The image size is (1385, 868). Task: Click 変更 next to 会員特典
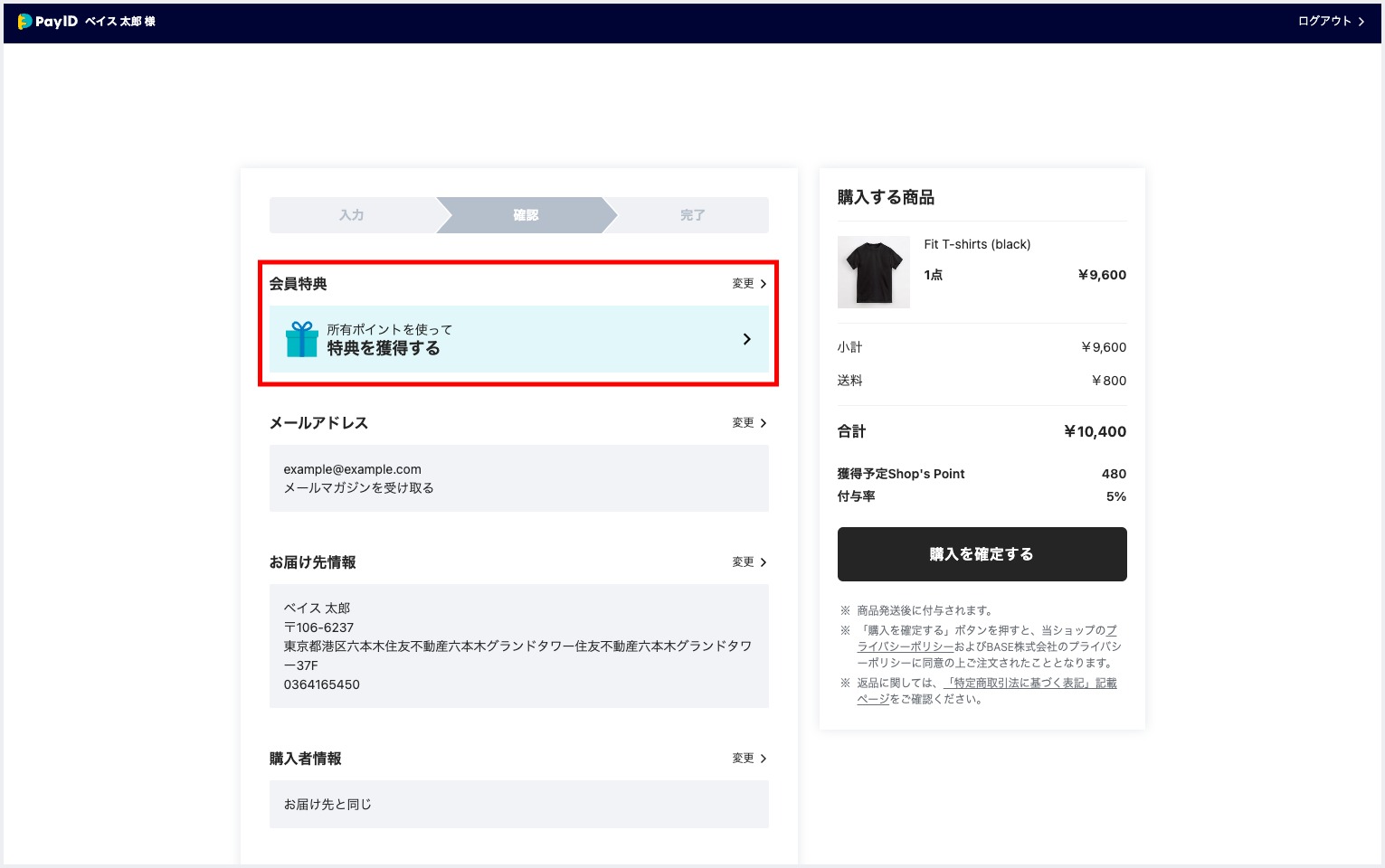point(749,284)
